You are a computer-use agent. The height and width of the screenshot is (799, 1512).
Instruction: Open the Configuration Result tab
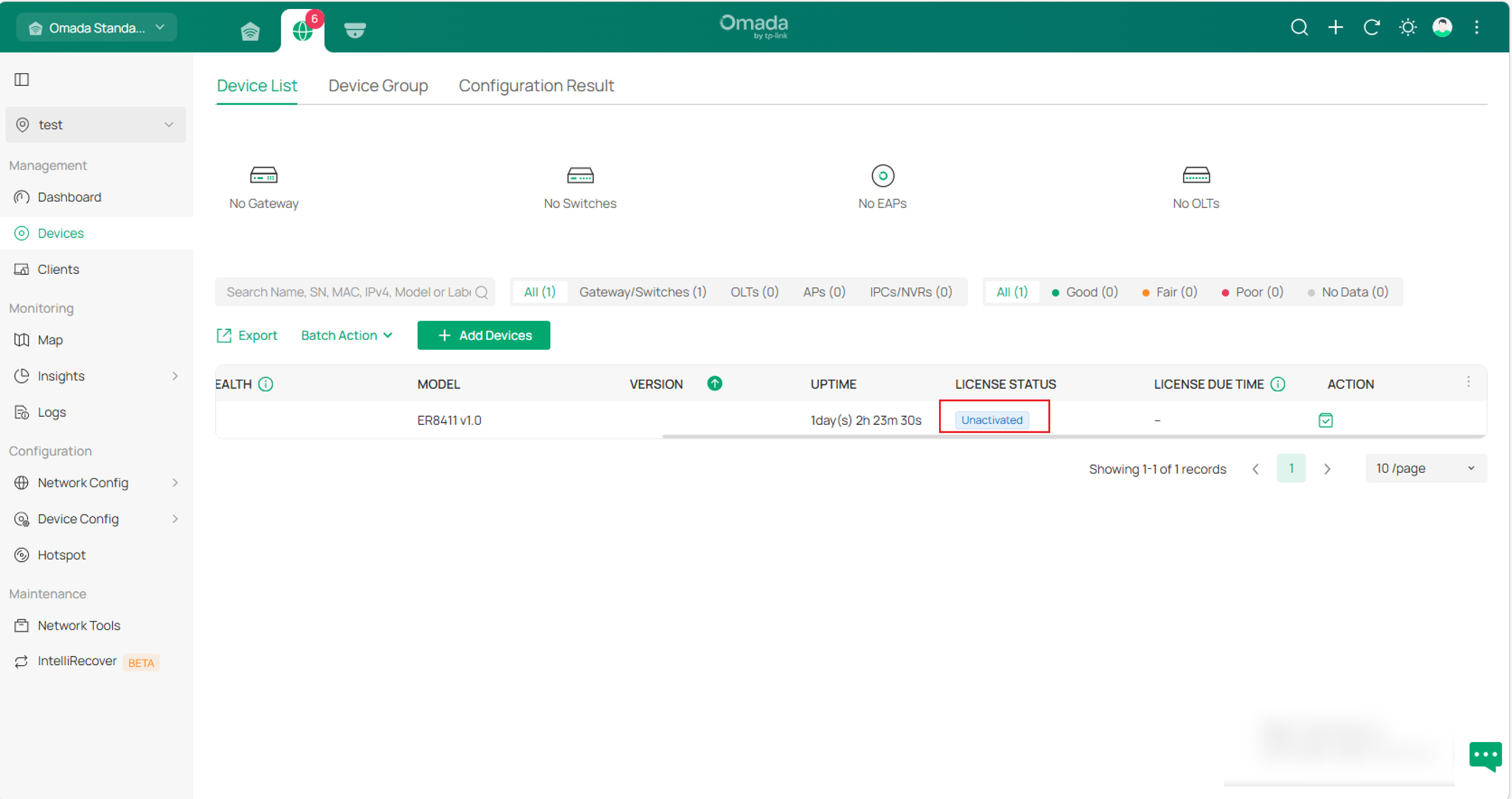pyautogui.click(x=536, y=85)
